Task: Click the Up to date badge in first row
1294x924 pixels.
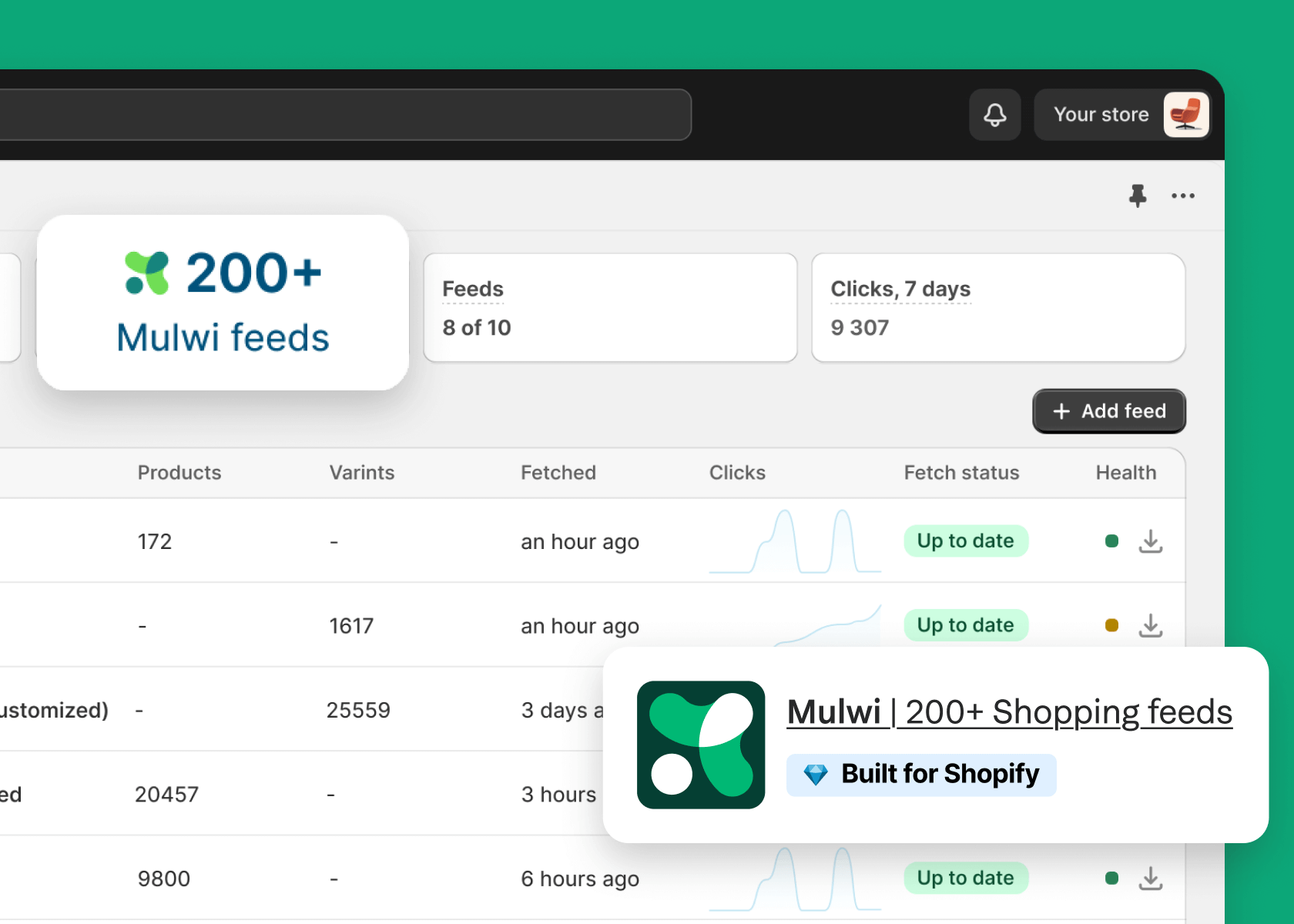Action: point(965,541)
